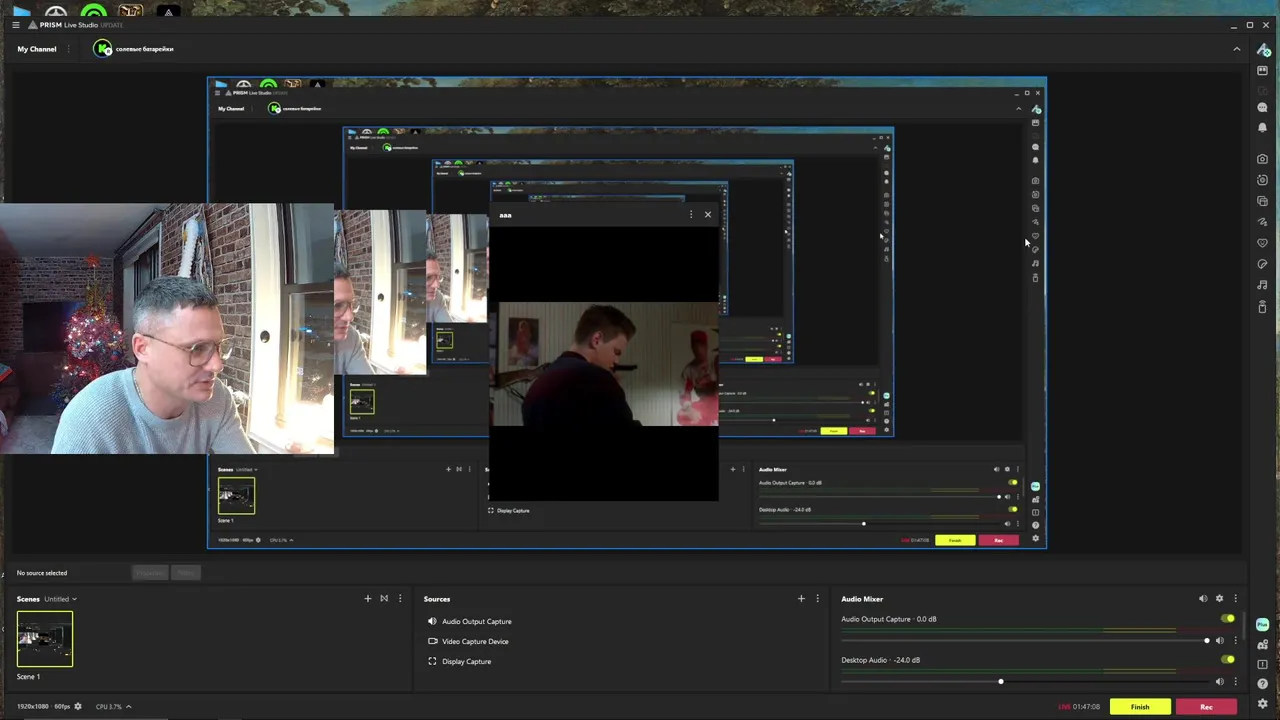The width and height of the screenshot is (1280, 720).
Task: Open the help question mark icon
Action: [x=1262, y=684]
